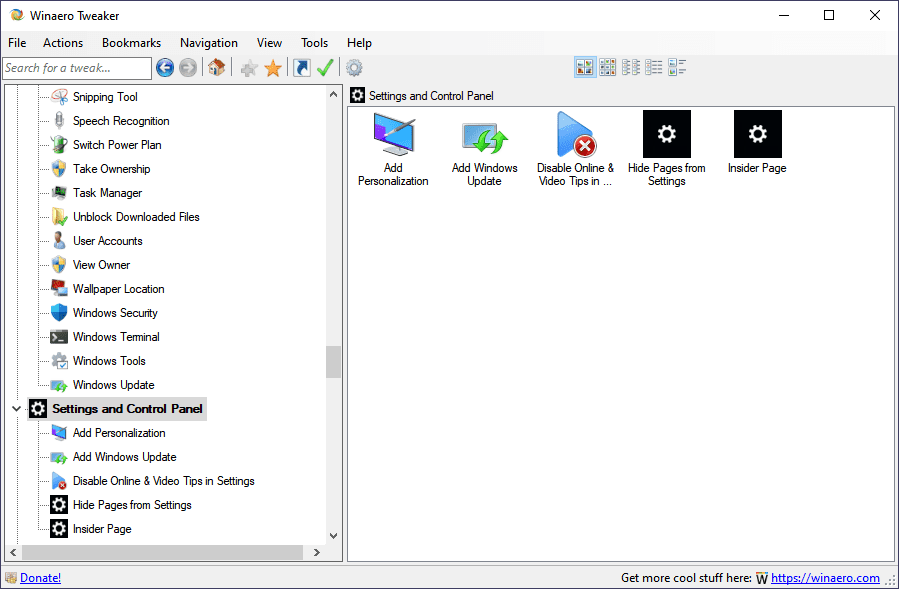The image size is (899, 589).
Task: Switch to list view mode
Action: point(654,67)
